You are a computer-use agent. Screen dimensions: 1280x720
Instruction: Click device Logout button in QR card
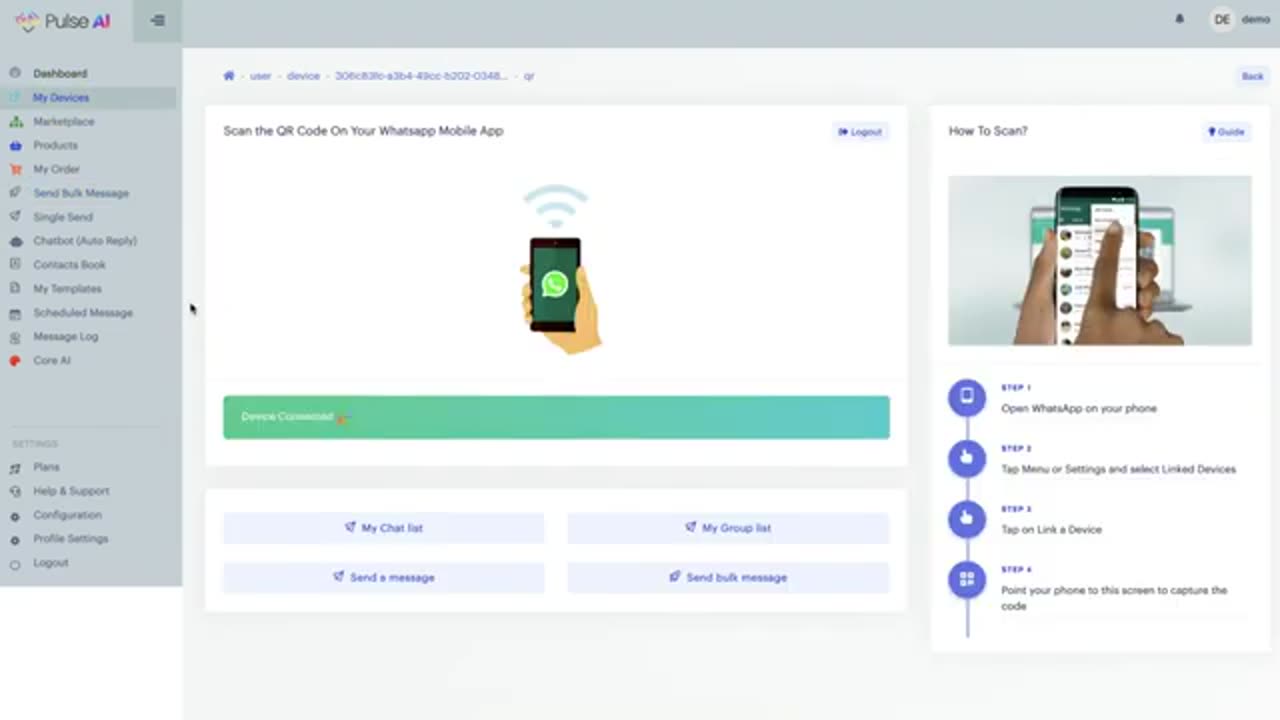coord(860,132)
